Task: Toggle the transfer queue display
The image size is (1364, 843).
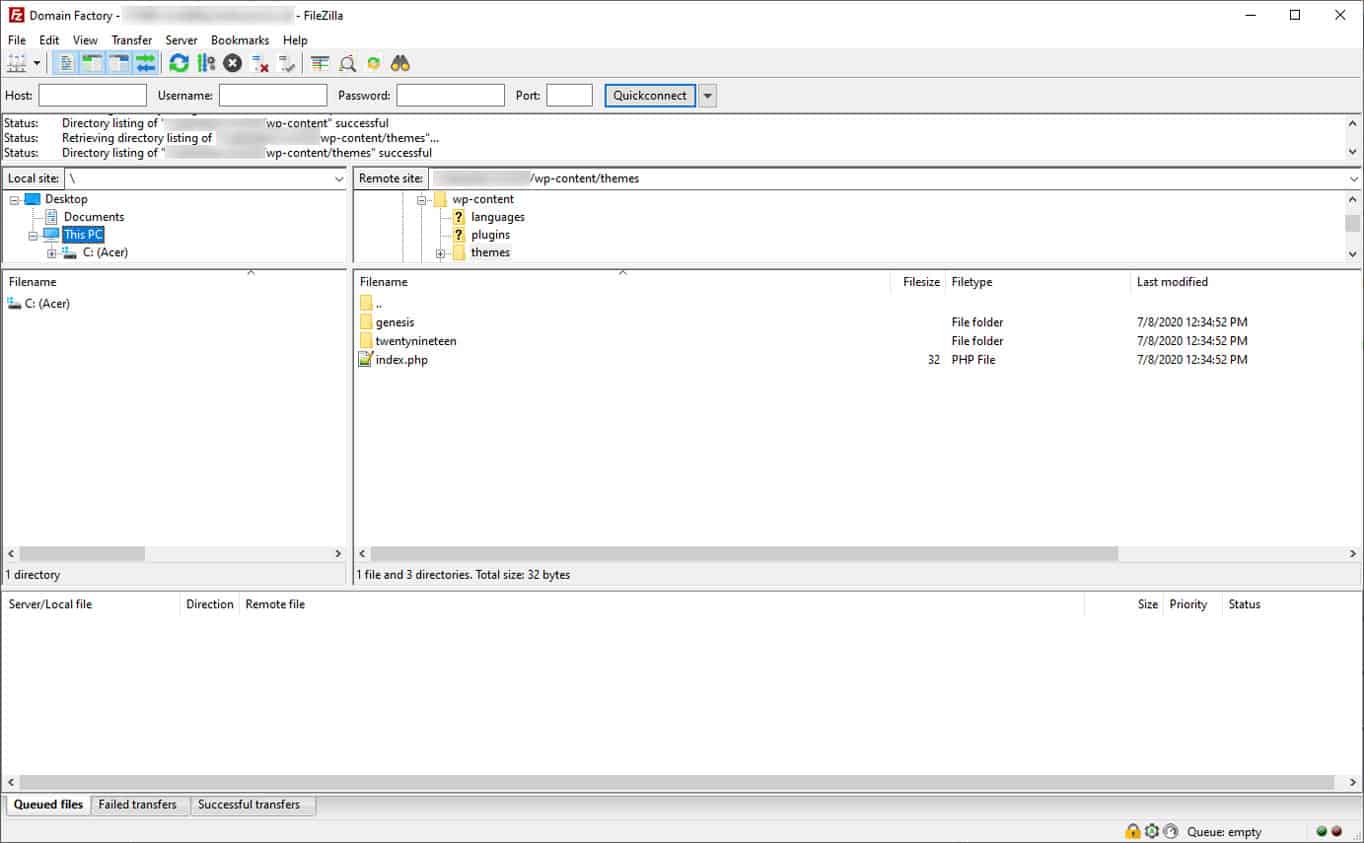Action: coord(146,63)
